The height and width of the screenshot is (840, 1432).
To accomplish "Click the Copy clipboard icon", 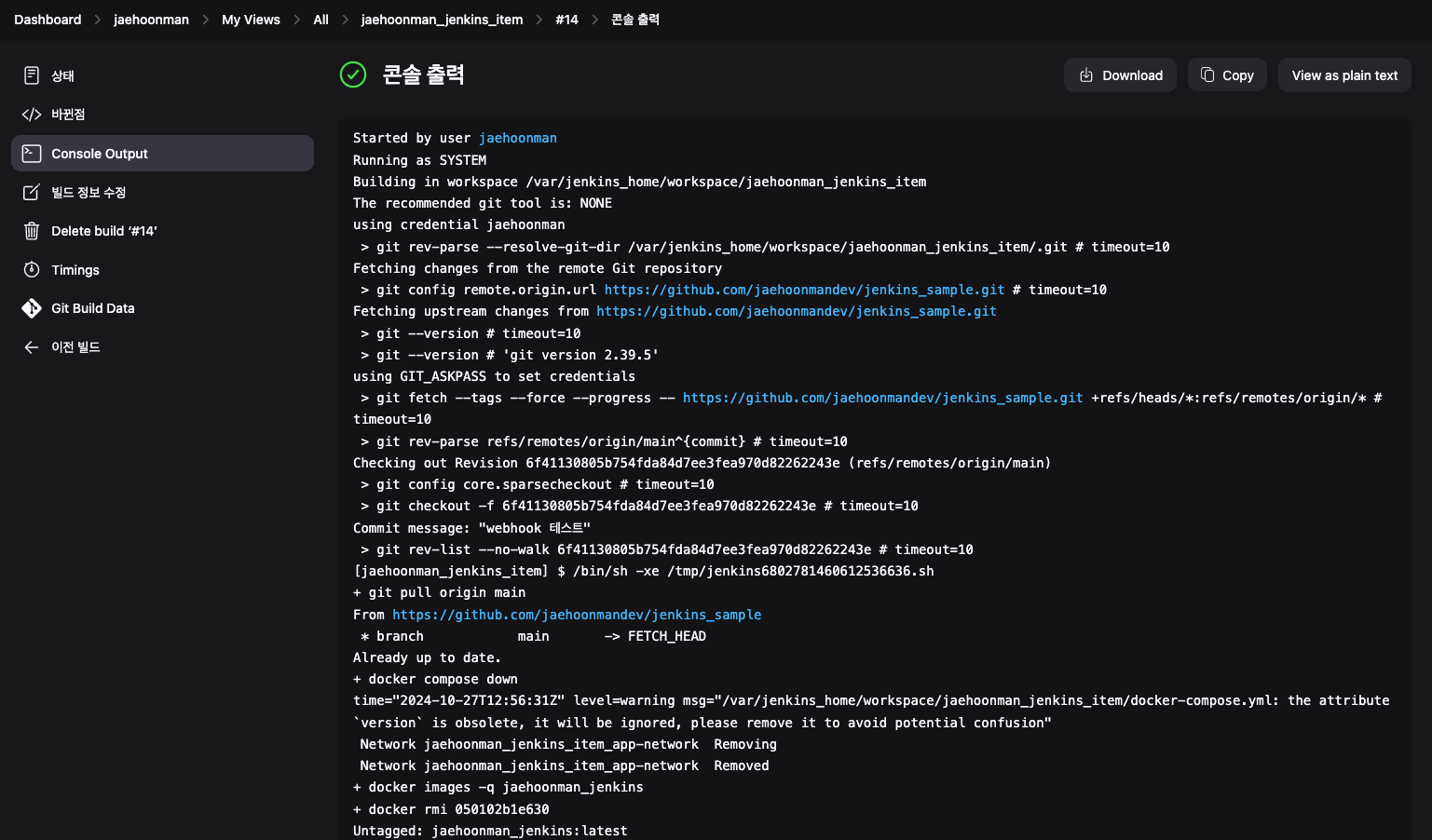I will pyautogui.click(x=1207, y=75).
